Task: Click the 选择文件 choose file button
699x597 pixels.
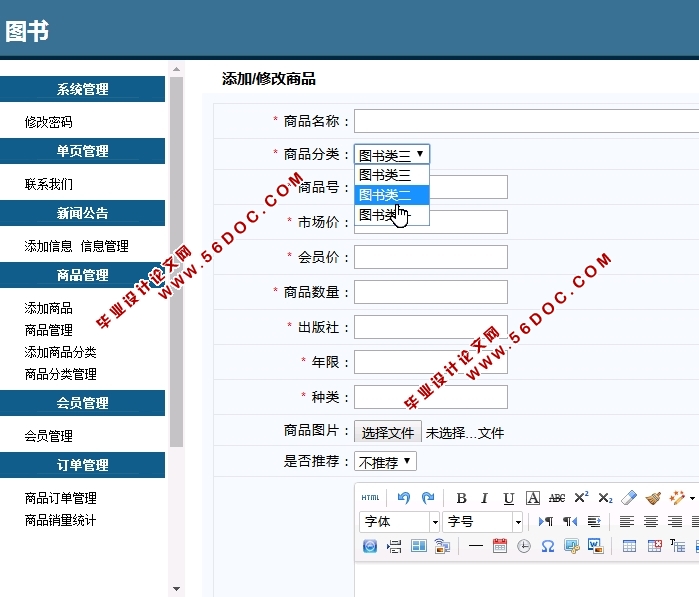Action: point(388,432)
